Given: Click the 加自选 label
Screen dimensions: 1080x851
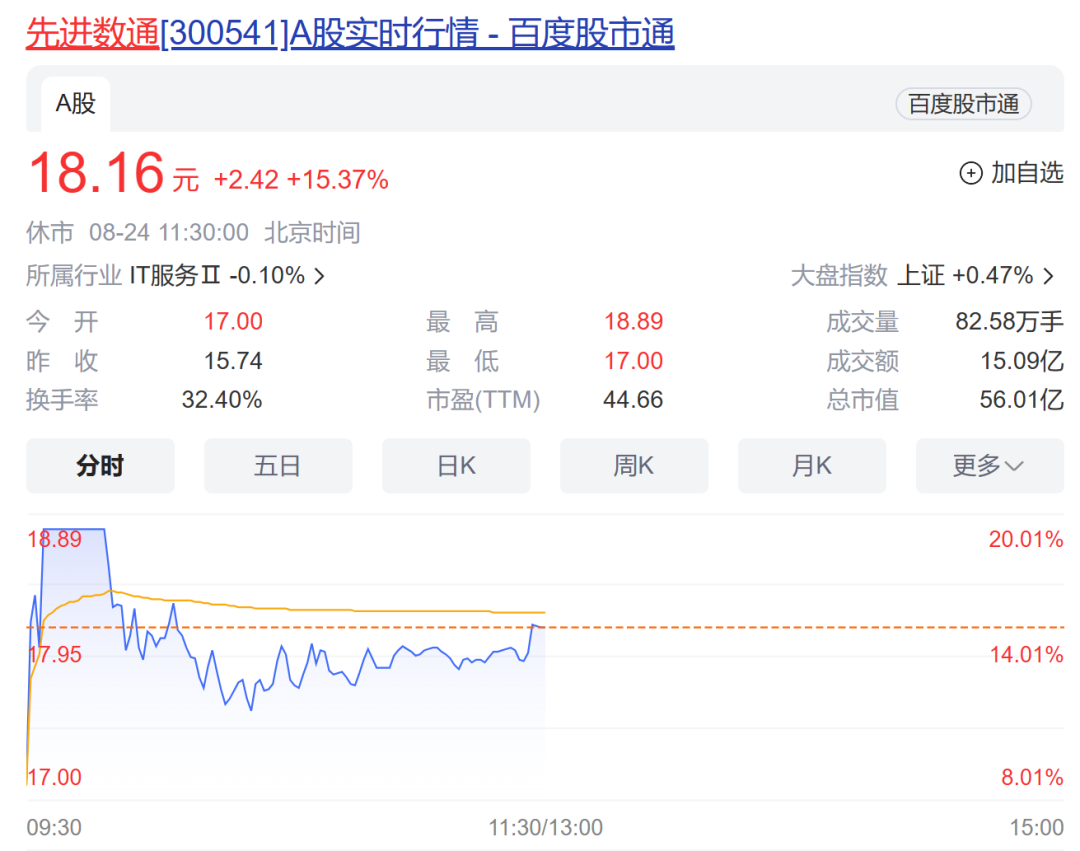Looking at the screenshot, I should (x=1027, y=173).
